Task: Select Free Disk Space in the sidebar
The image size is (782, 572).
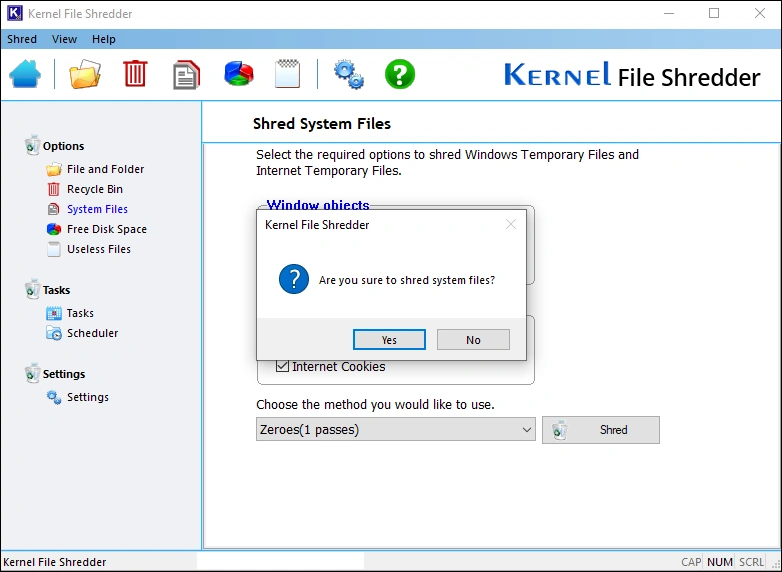Action: (106, 229)
